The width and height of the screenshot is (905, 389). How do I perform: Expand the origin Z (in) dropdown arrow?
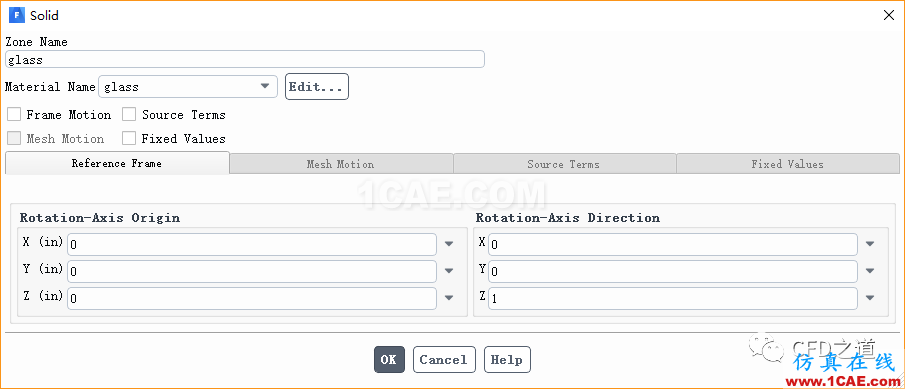pos(449,298)
